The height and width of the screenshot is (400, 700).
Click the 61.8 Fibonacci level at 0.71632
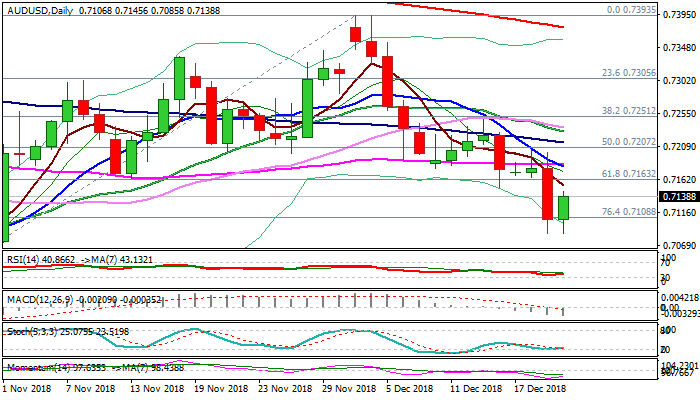pyautogui.click(x=627, y=174)
